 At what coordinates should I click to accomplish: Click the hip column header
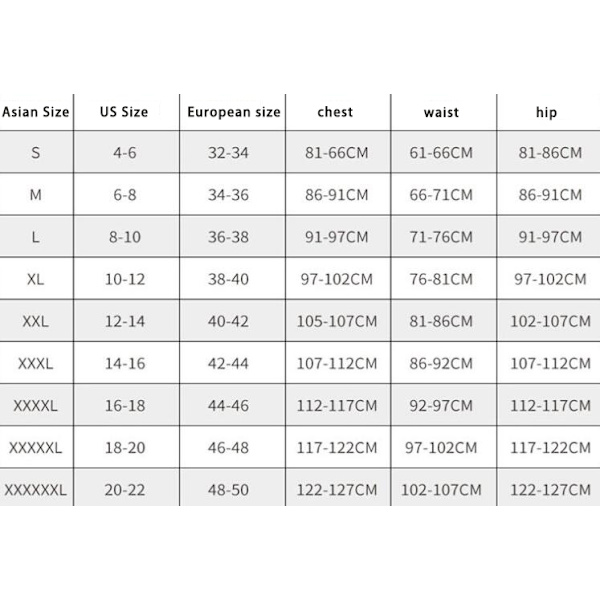(546, 112)
